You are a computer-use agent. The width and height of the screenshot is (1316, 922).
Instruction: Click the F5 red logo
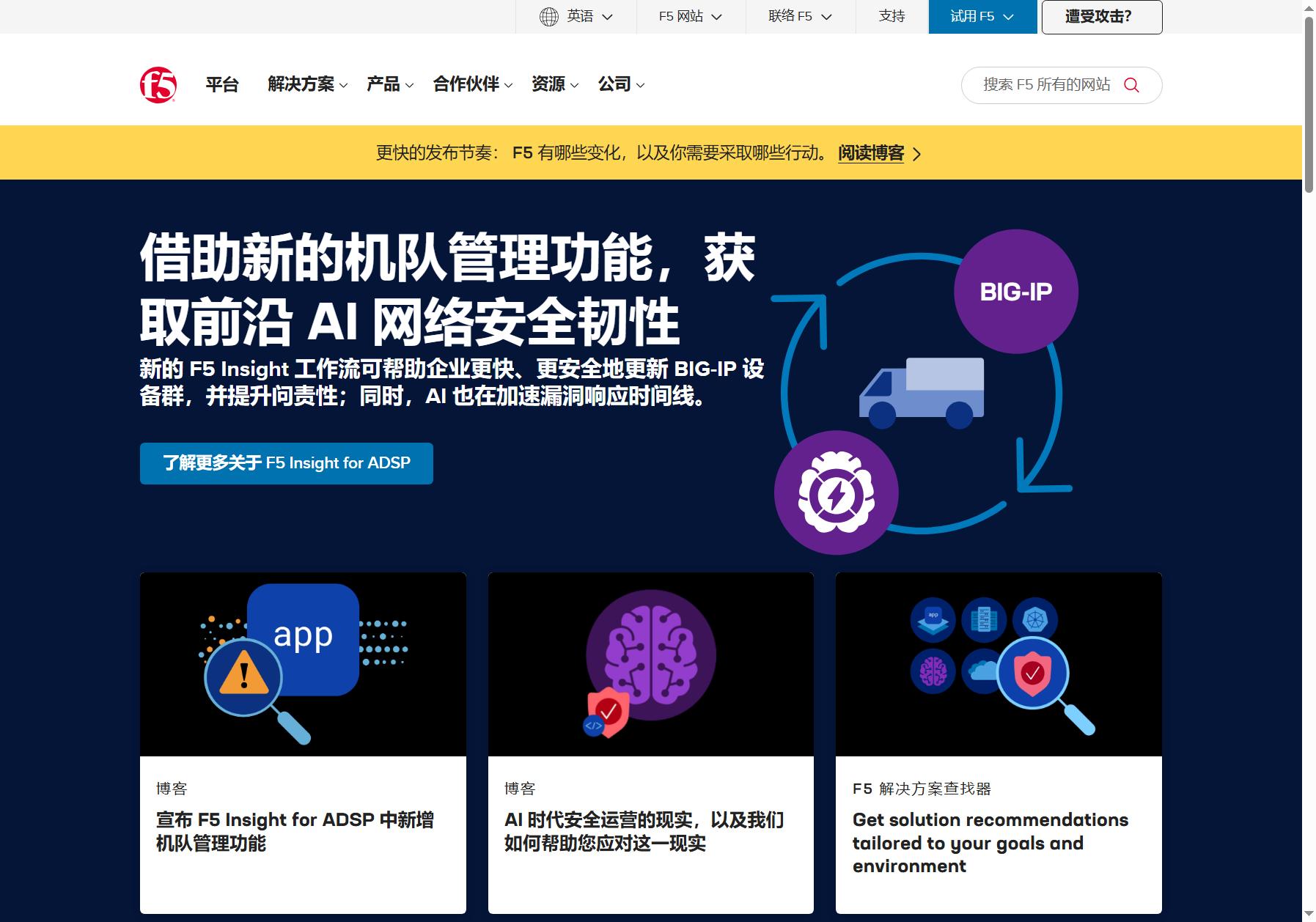coord(158,85)
